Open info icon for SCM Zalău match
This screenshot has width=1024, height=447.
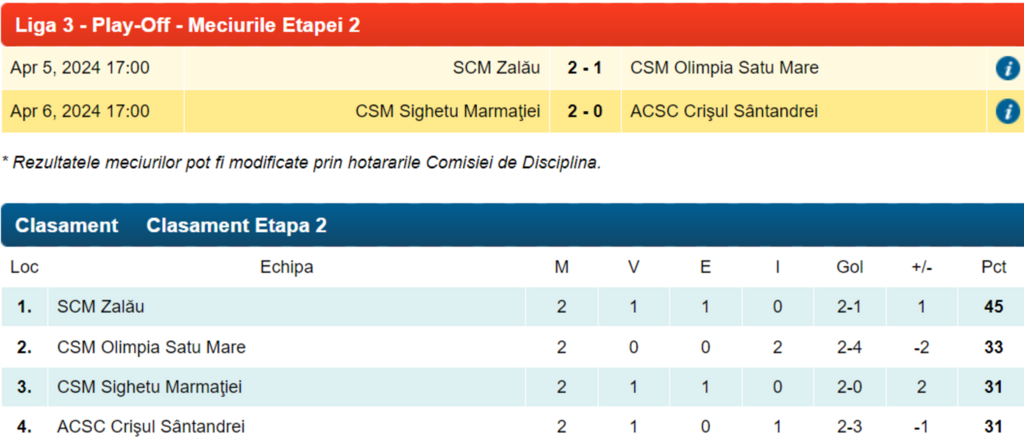[x=1007, y=69]
